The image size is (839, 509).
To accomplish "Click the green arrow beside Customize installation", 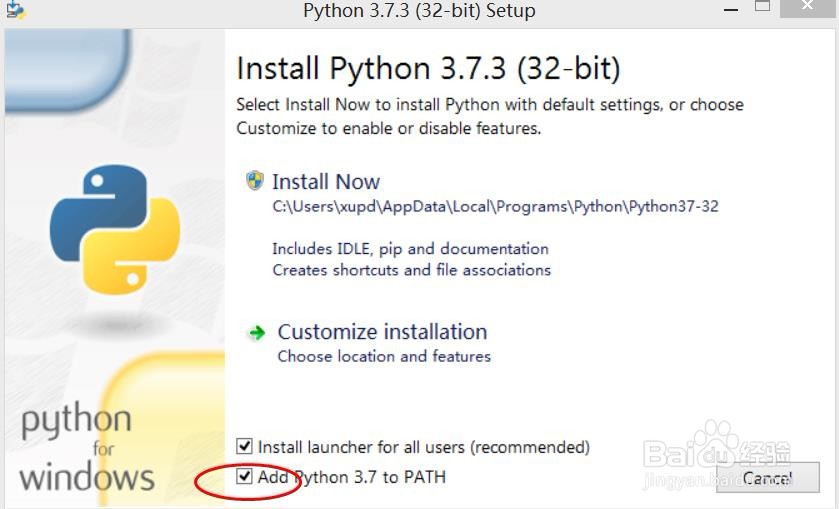I will coord(257,333).
